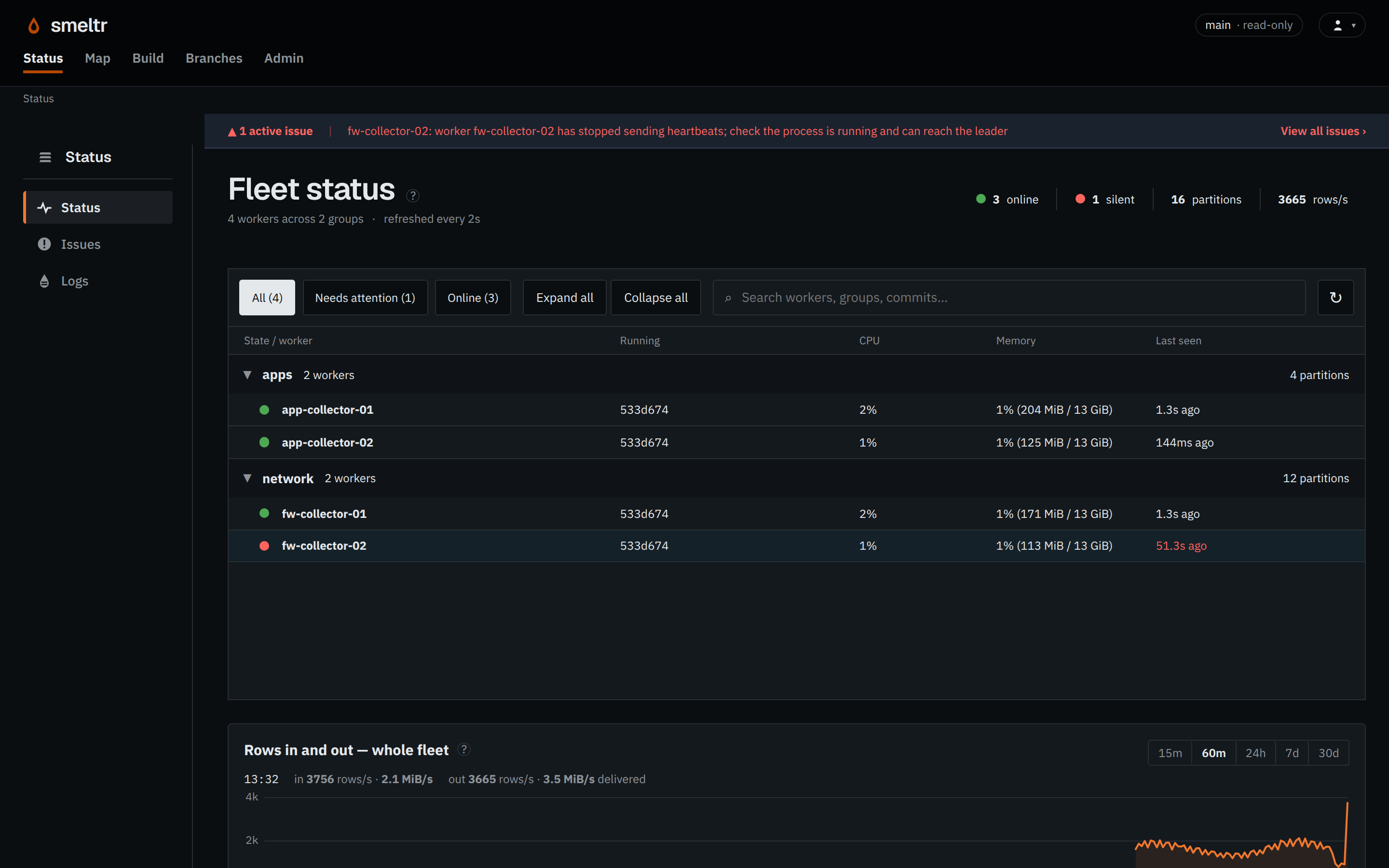Click the help icon beside Fleet status
Screen dimensions: 1389x868
coord(413,196)
